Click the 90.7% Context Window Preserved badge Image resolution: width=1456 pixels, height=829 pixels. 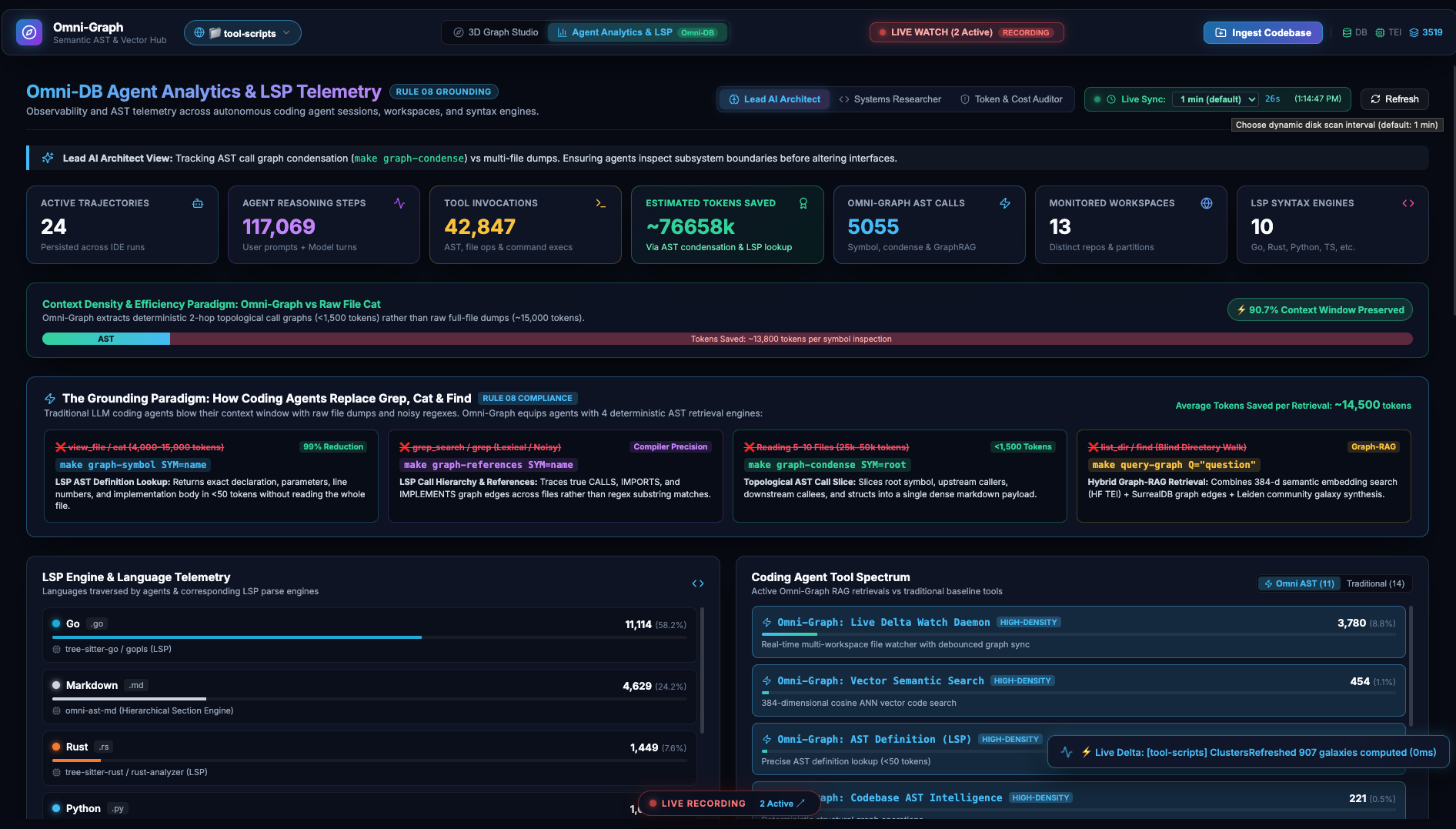click(1320, 309)
